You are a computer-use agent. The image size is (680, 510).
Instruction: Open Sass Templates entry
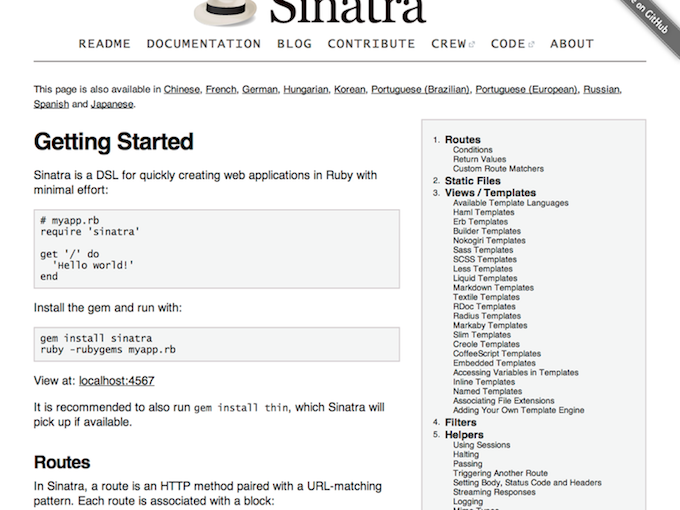(x=483, y=250)
